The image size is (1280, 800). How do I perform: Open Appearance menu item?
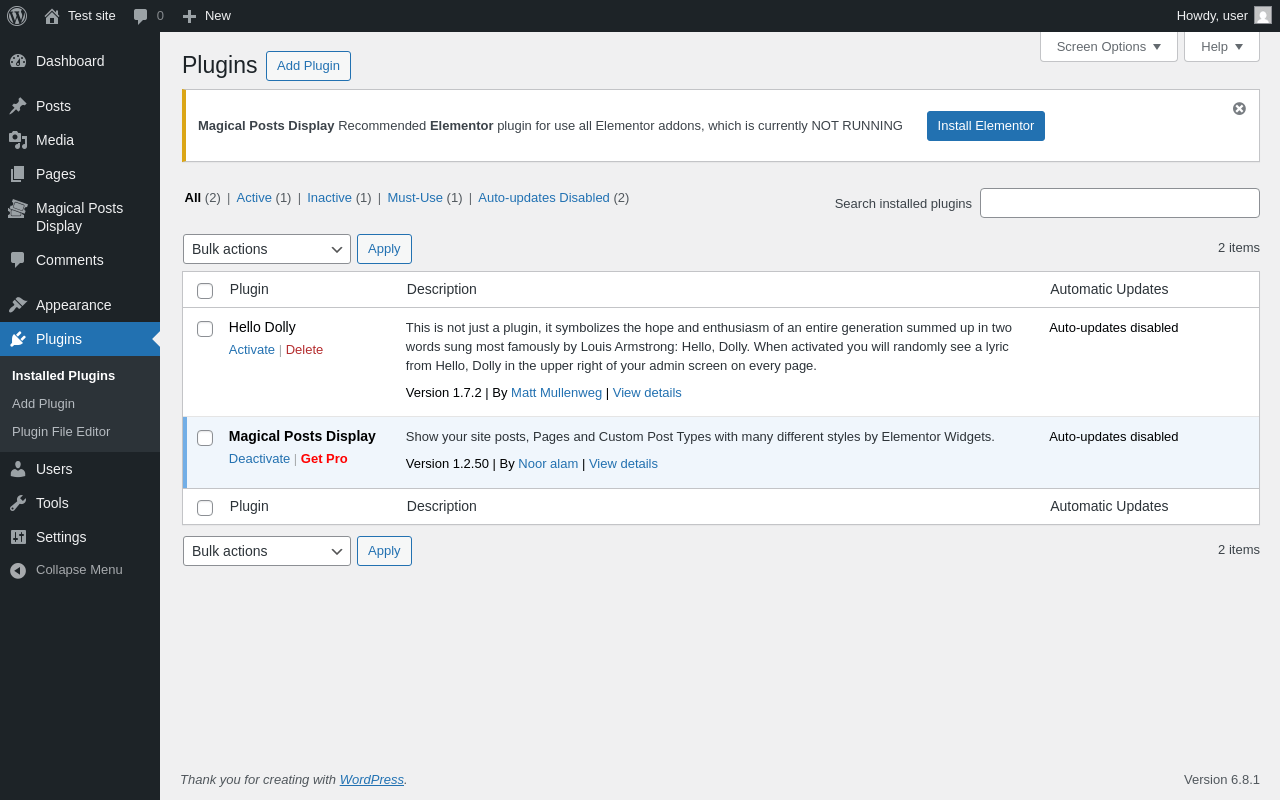point(80,305)
